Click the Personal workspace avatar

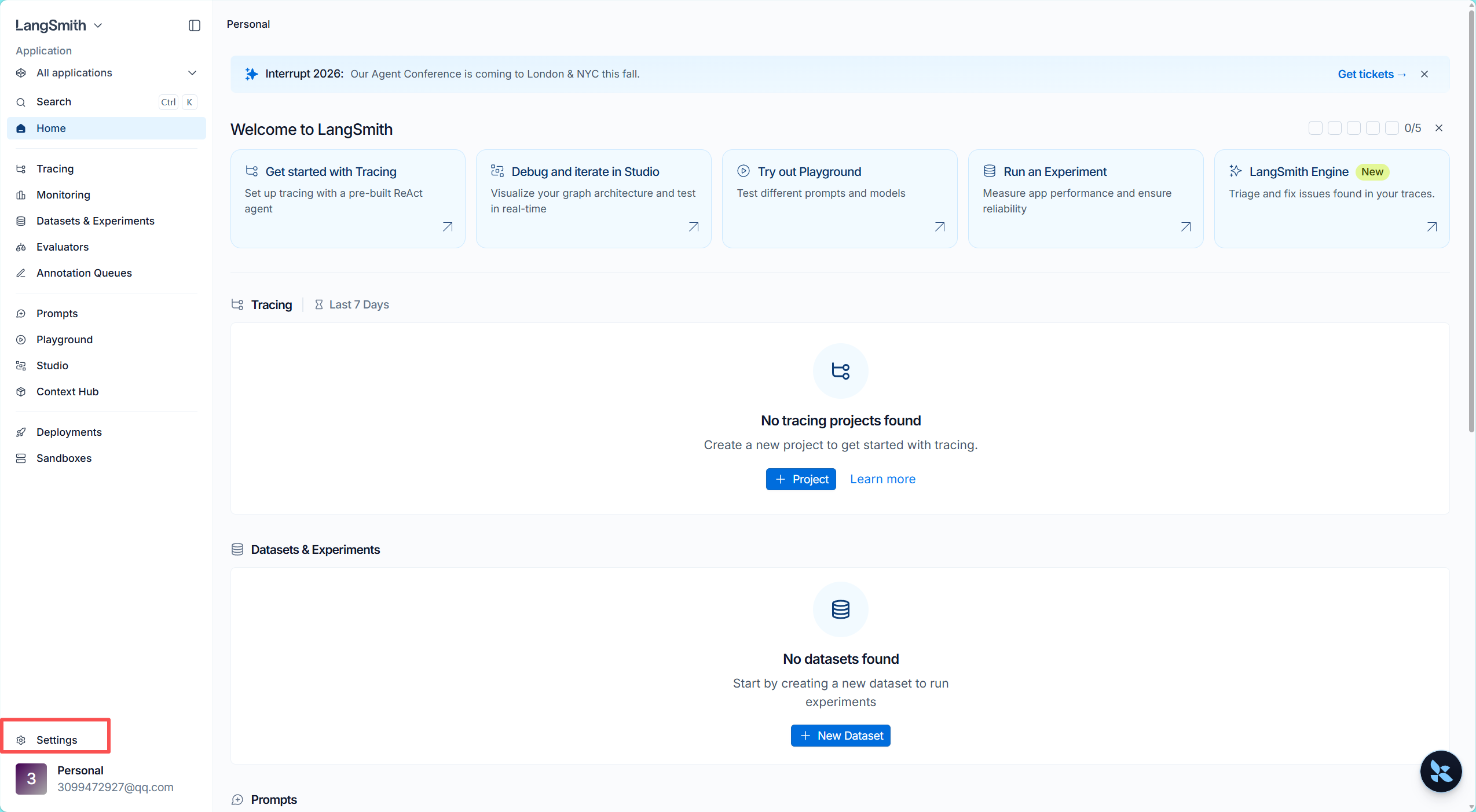tap(31, 778)
